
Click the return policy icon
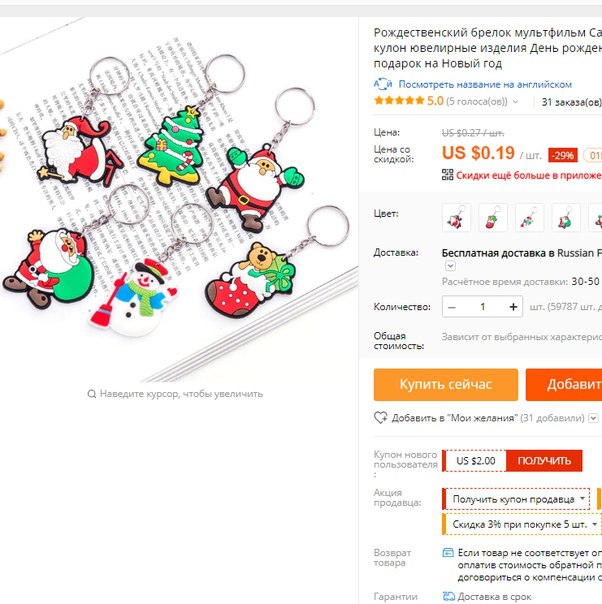[x=448, y=553]
